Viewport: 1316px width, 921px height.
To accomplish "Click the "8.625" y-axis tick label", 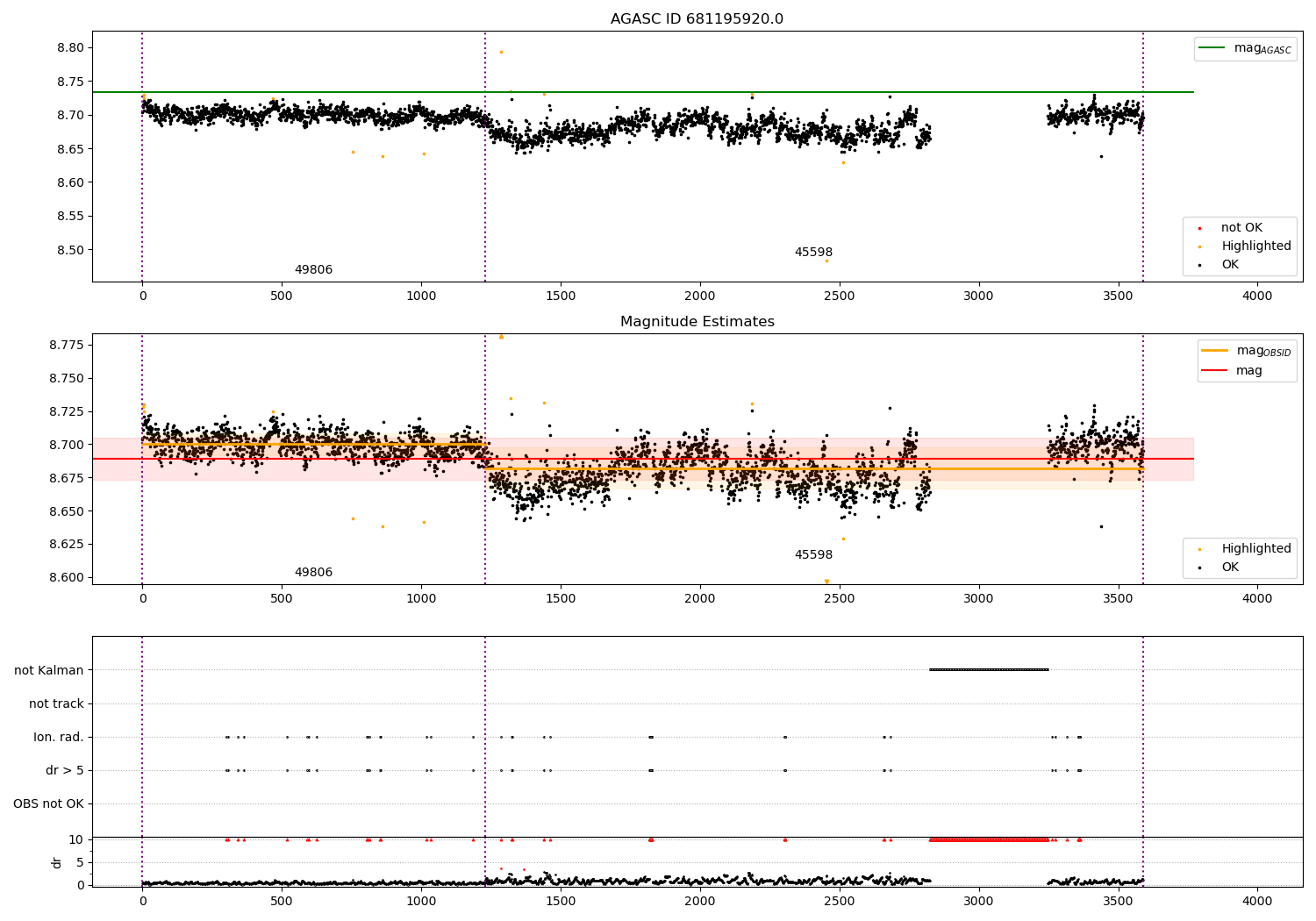I will 67,544.
